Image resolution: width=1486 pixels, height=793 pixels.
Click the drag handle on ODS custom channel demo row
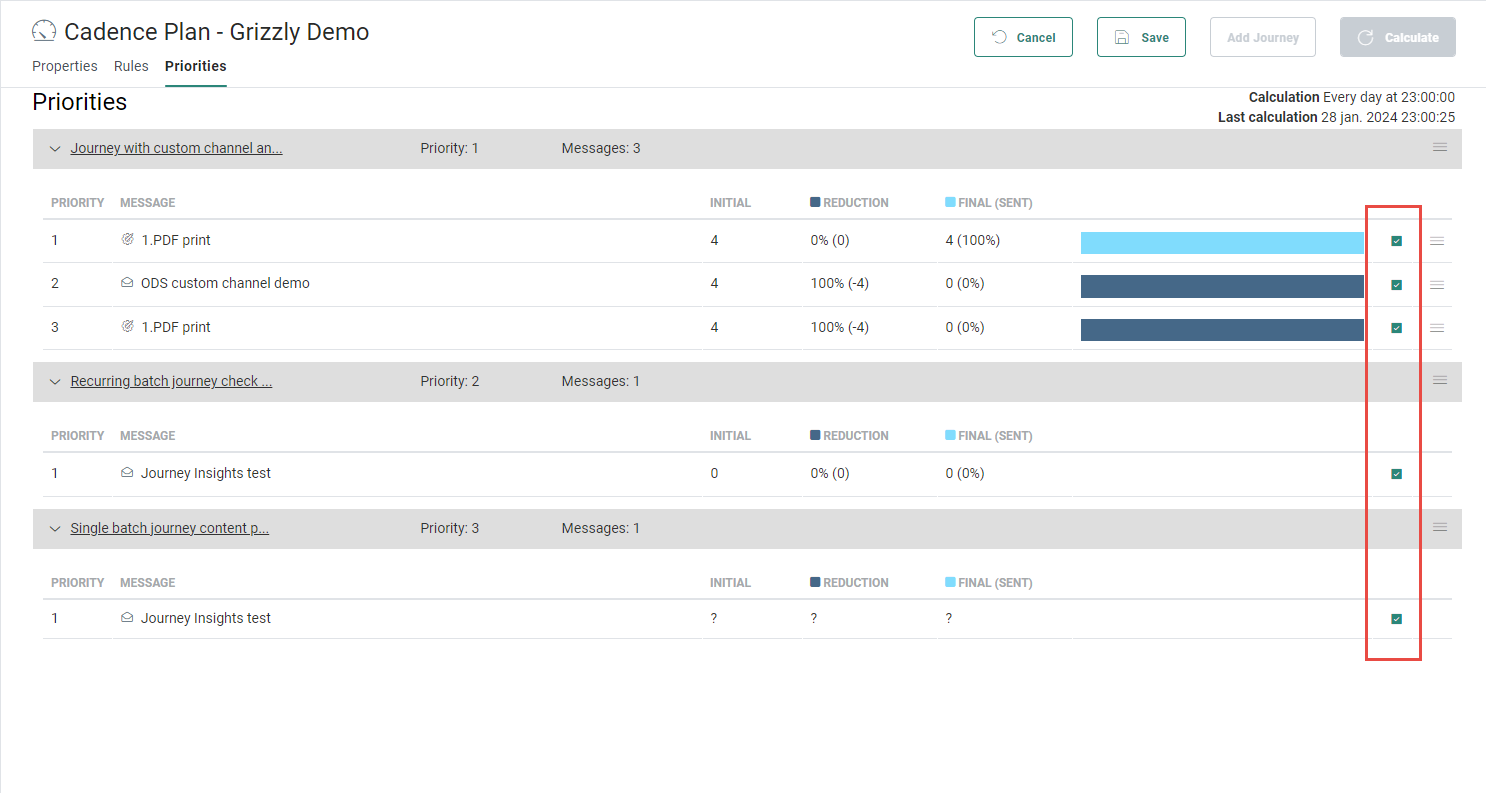tap(1436, 285)
